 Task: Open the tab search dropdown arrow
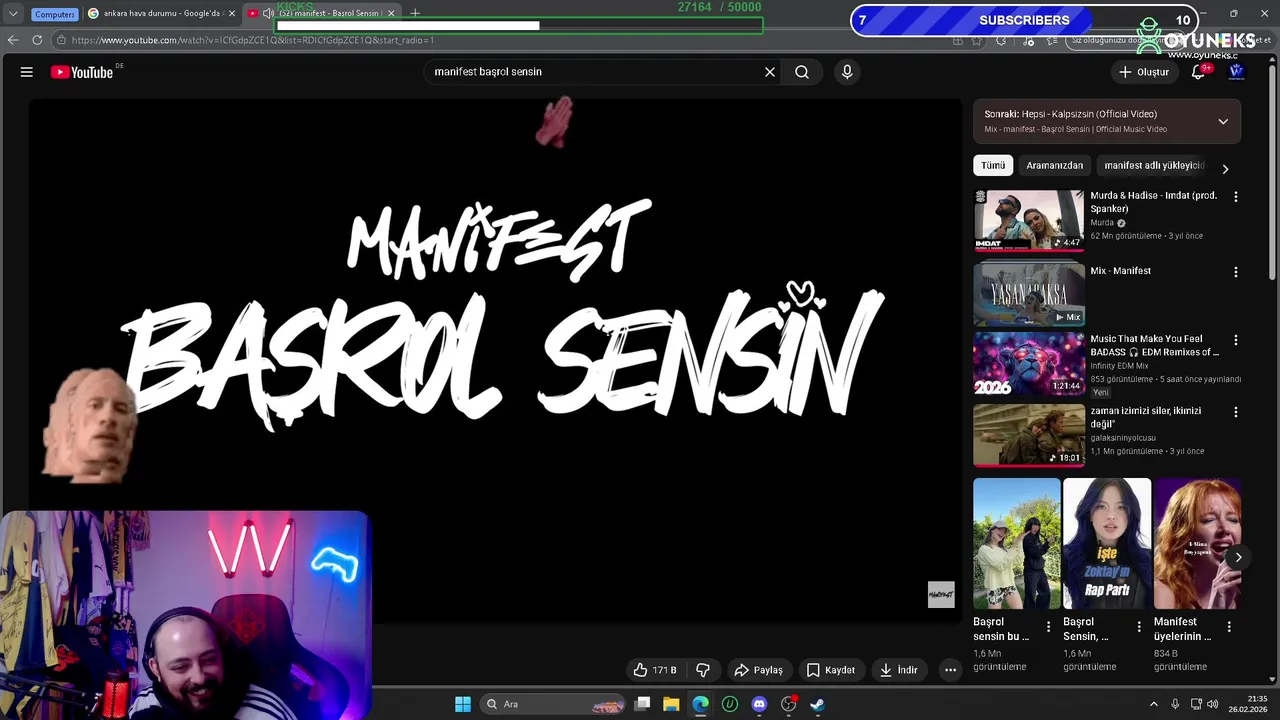13,14
